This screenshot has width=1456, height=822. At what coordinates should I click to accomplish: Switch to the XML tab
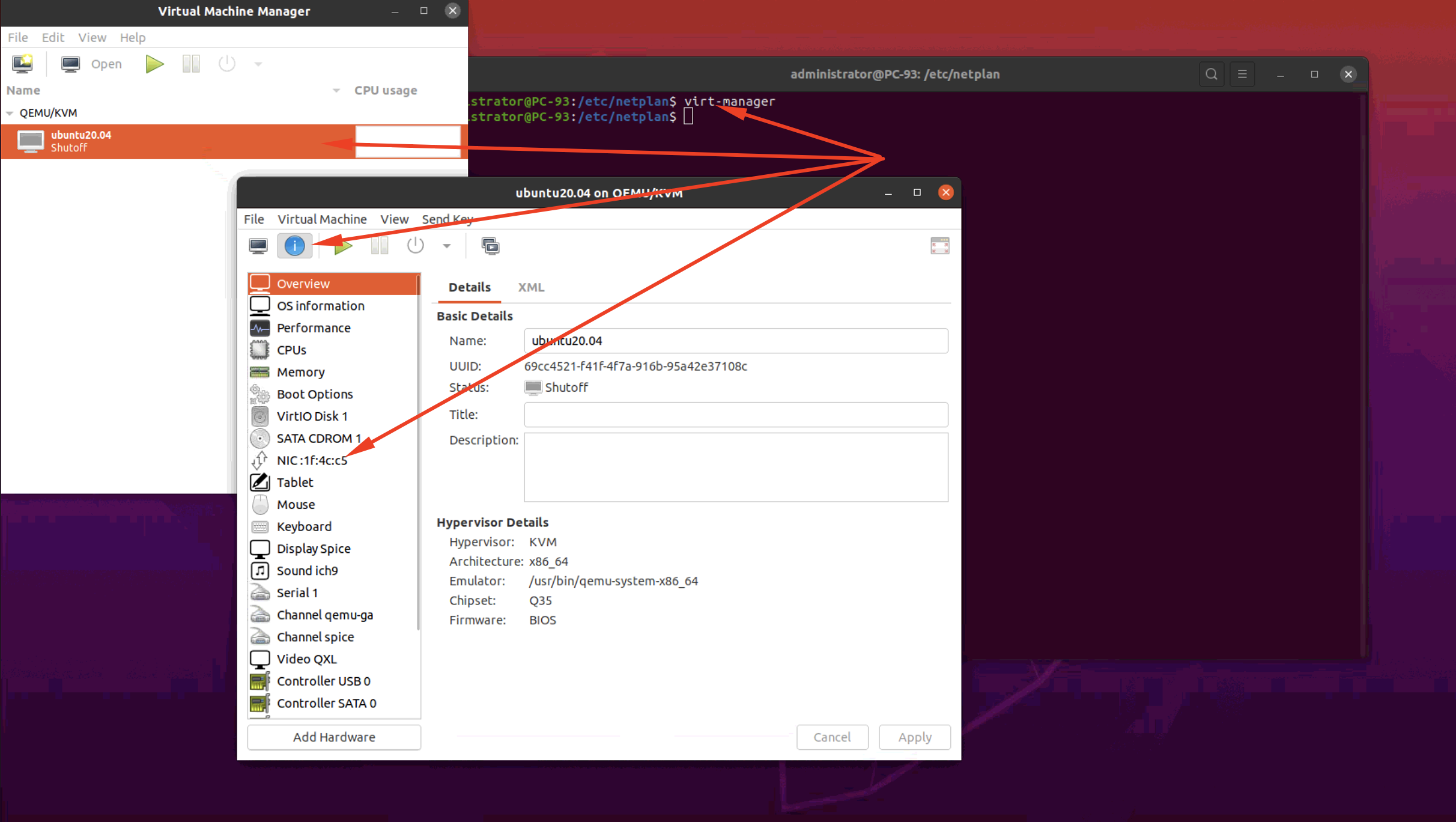[531, 287]
